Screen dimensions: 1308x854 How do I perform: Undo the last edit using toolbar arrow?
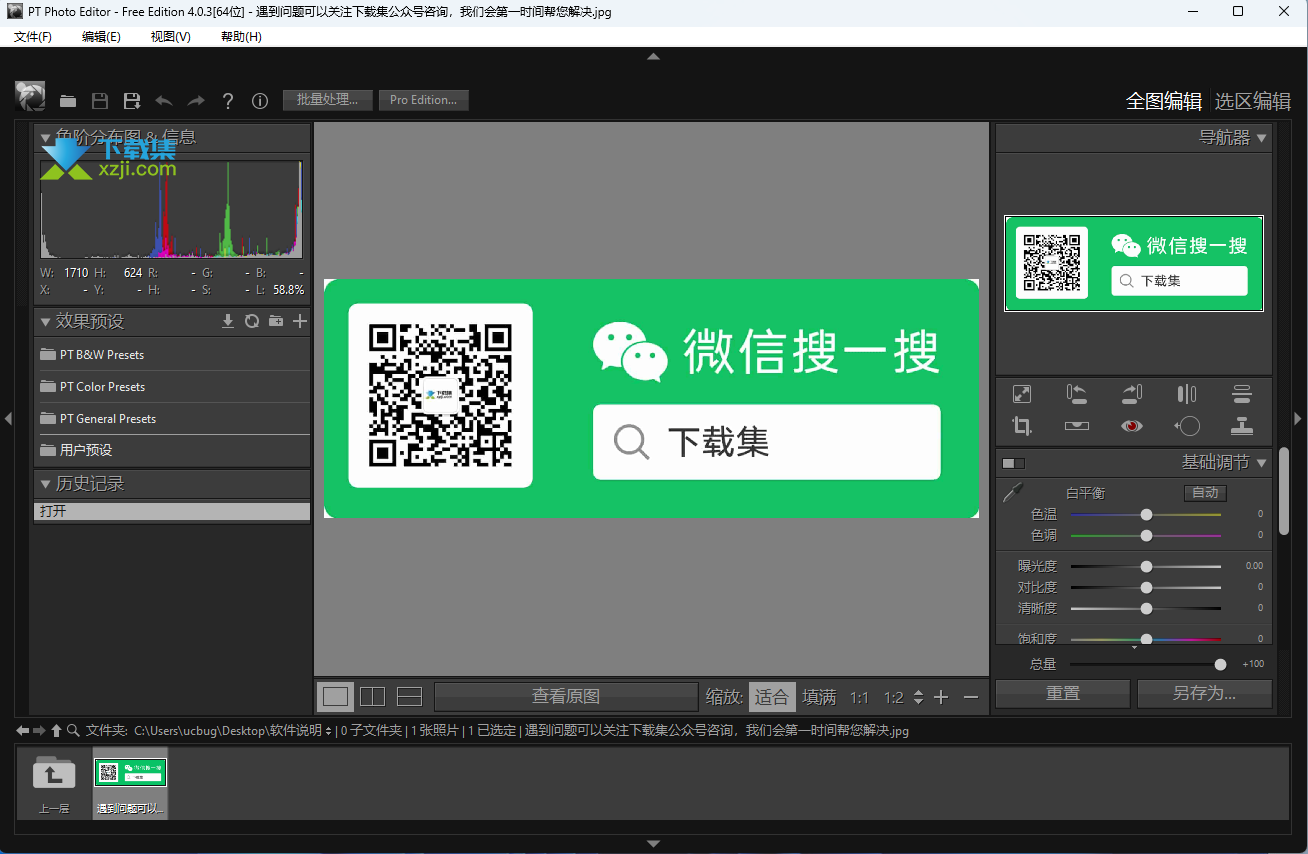(164, 101)
